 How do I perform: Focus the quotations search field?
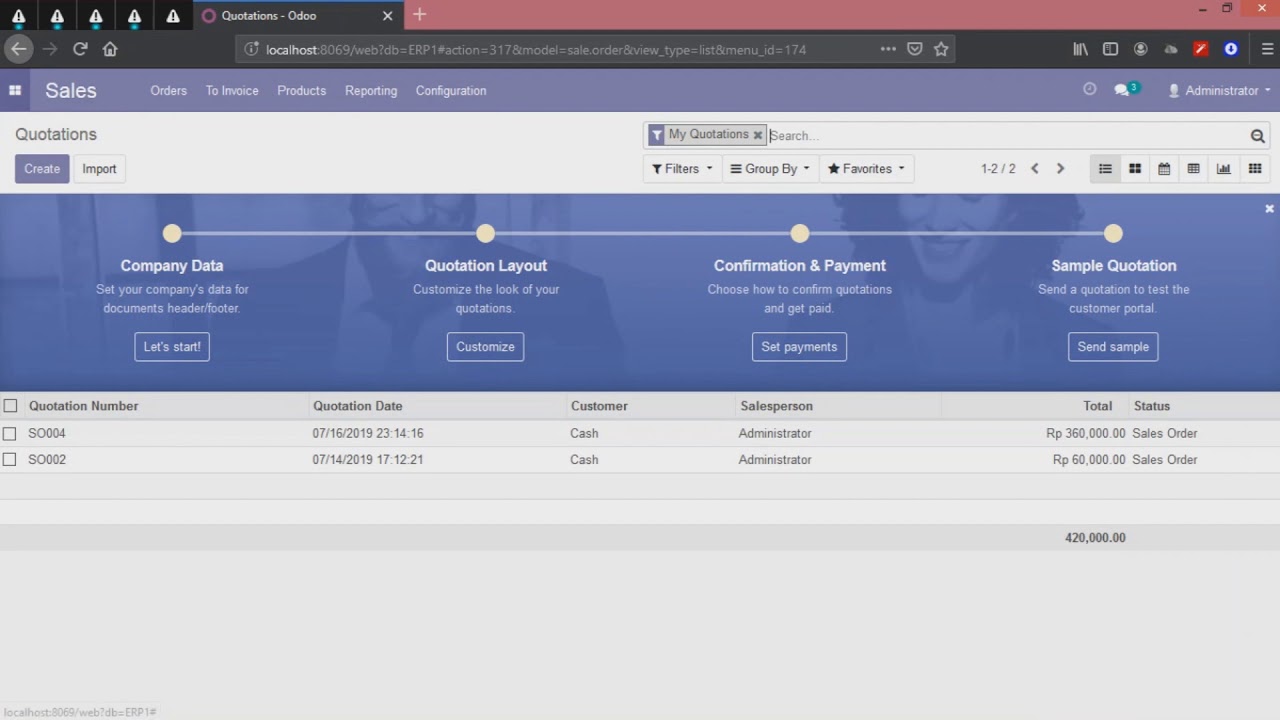tap(1007, 136)
